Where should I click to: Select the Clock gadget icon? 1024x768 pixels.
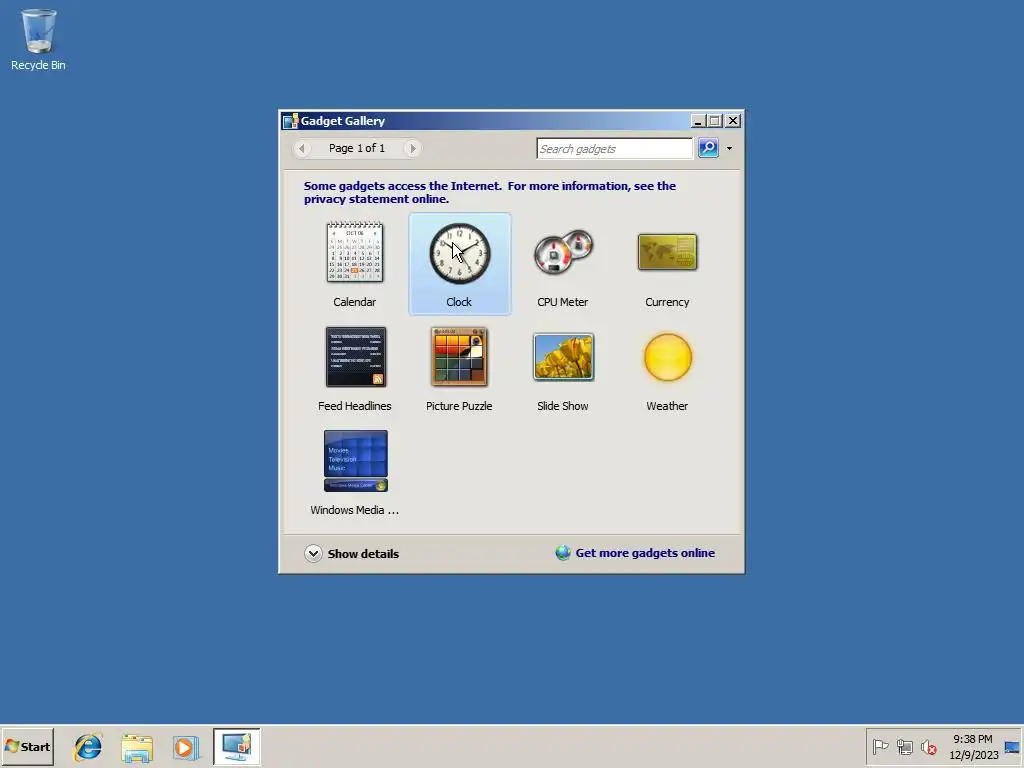(x=459, y=253)
